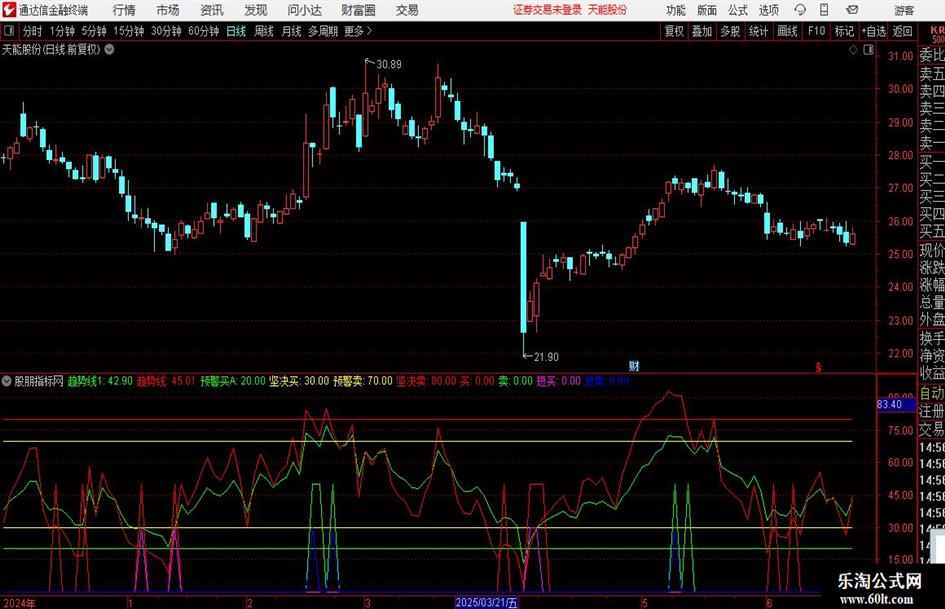Open the 资讯 menu
This screenshot has width=945, height=609.
click(x=212, y=10)
